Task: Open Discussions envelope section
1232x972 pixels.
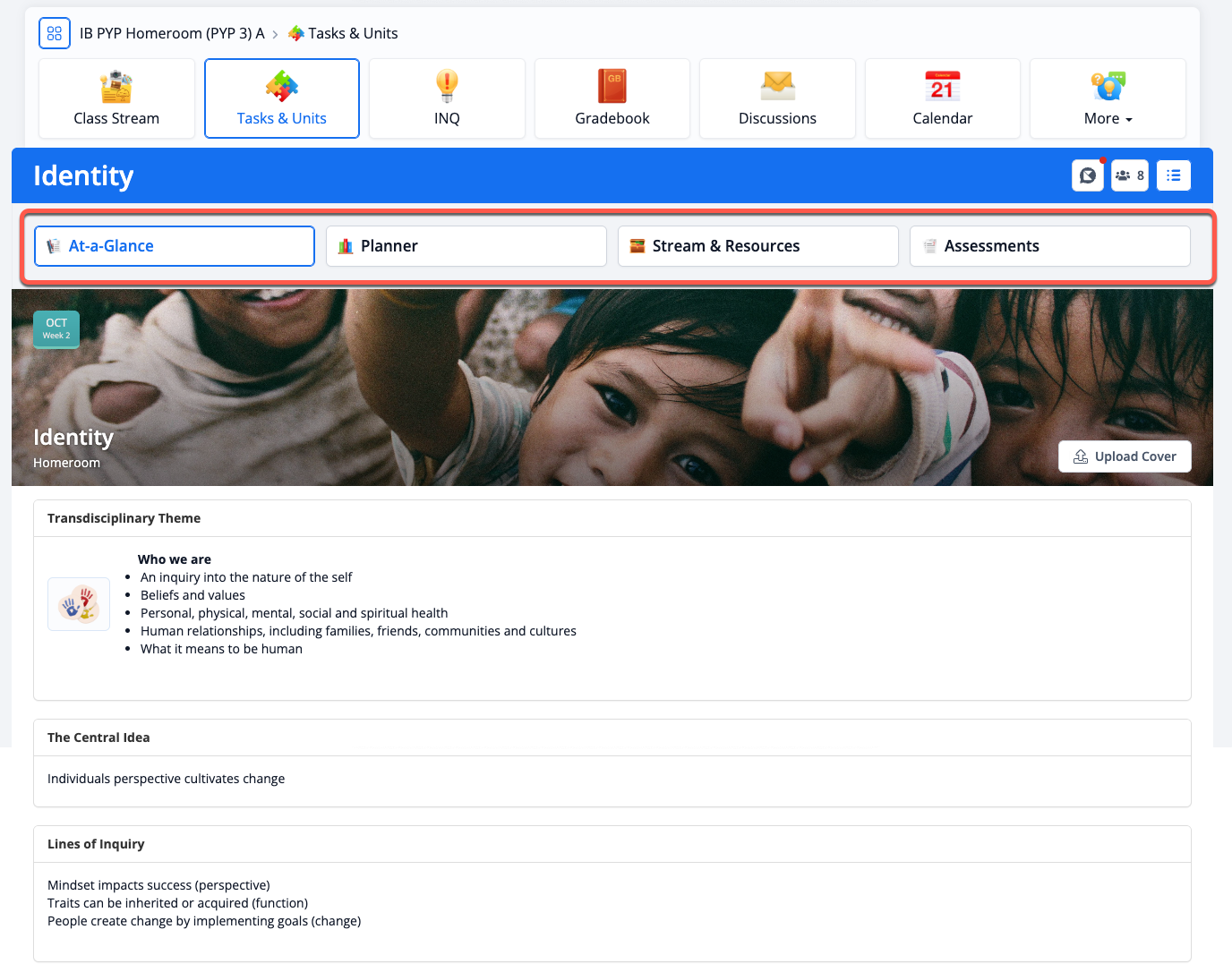Action: 777,98
